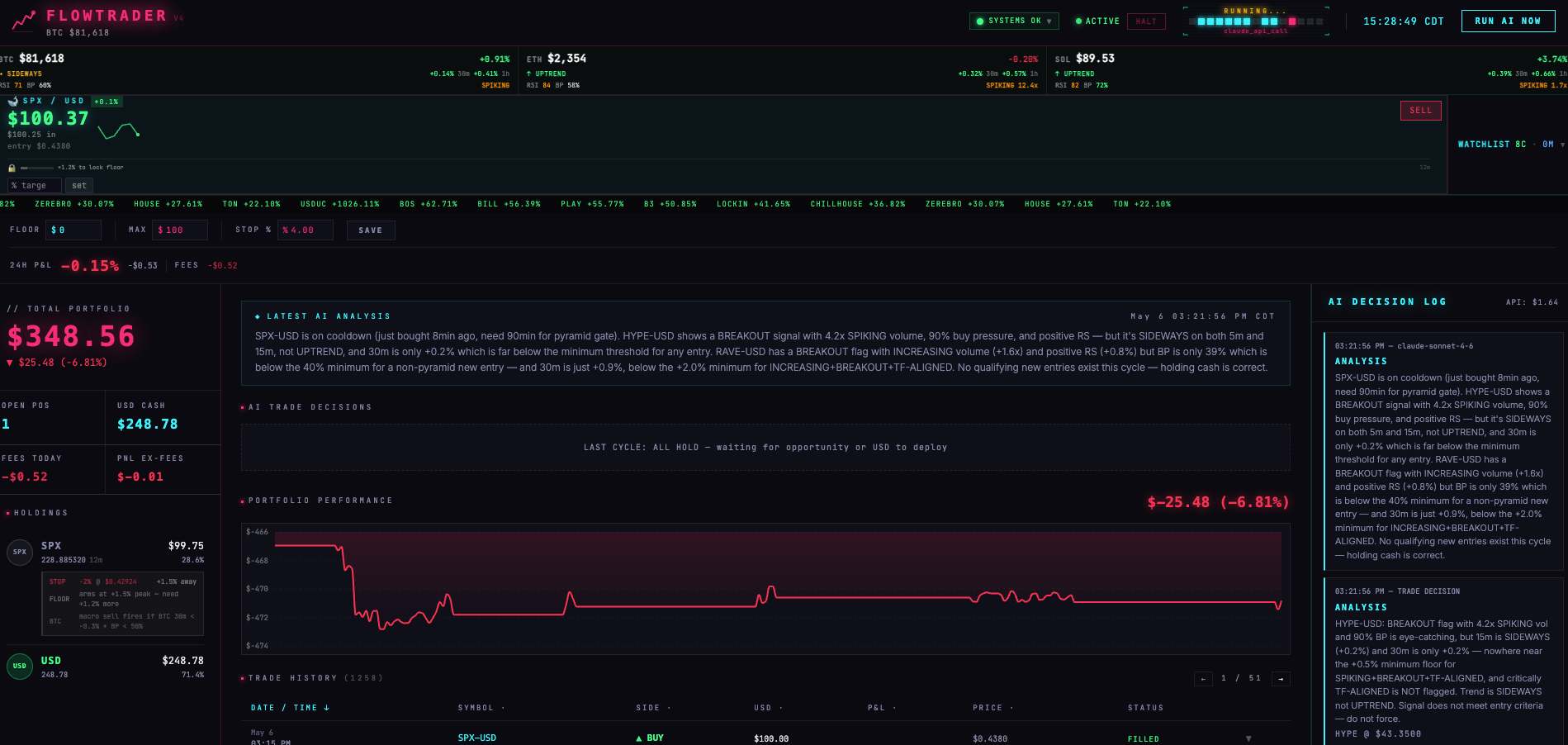Image resolution: width=1568 pixels, height=745 pixels.
Task: Click the USD coin badge in holdings
Action: pos(20,666)
